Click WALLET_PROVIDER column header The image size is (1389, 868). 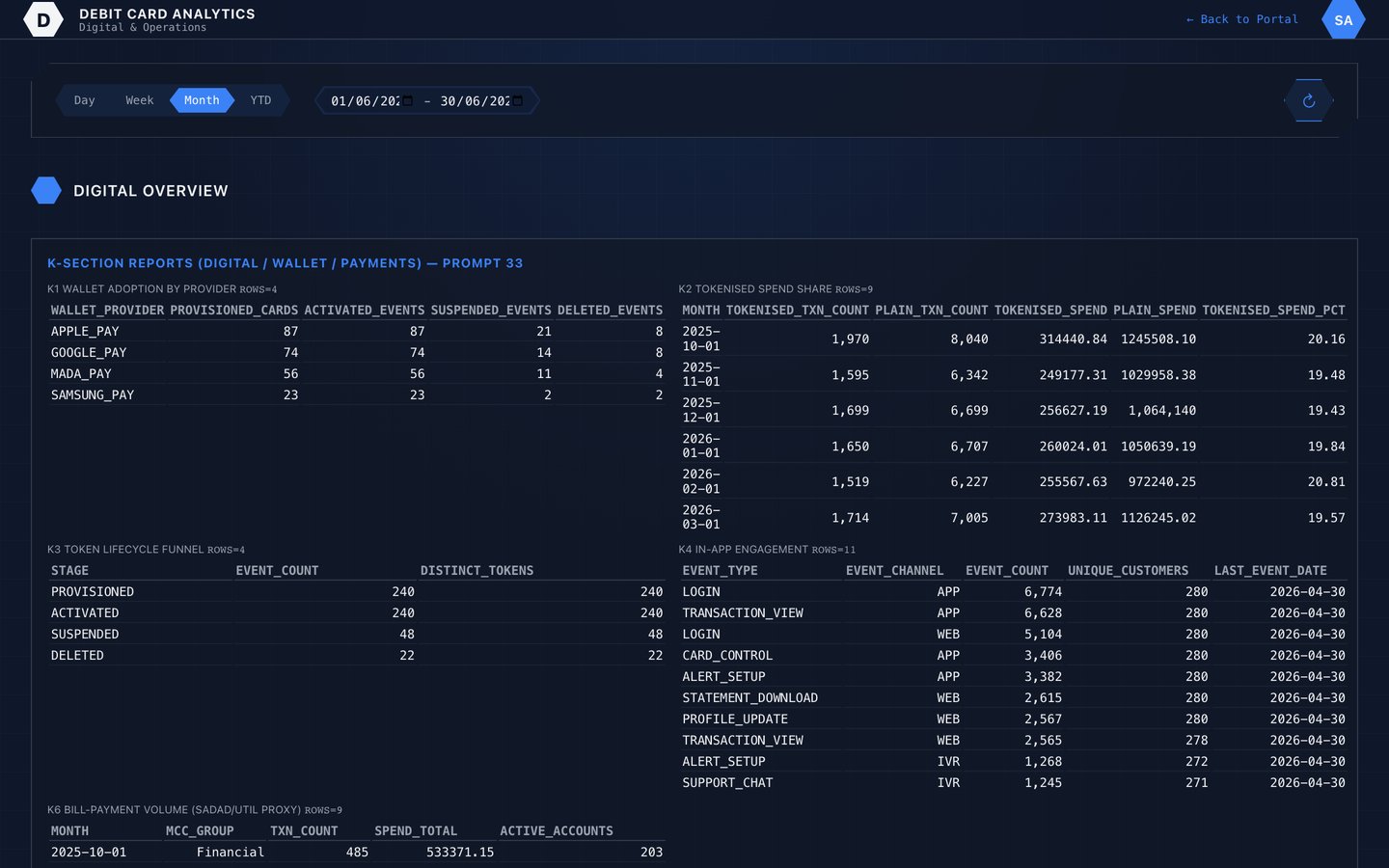tap(107, 311)
